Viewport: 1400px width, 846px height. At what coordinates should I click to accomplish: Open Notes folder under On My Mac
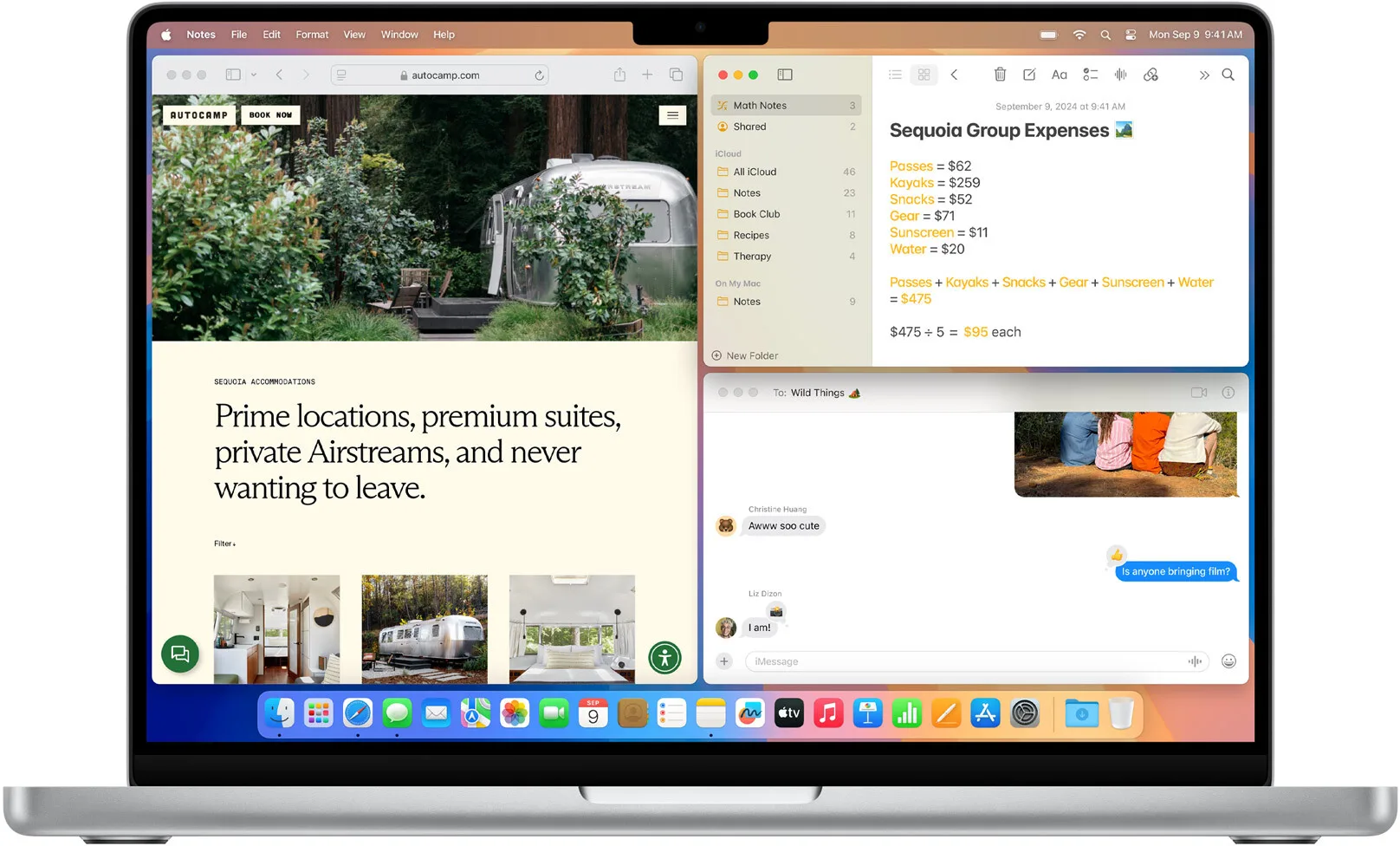[x=786, y=302]
